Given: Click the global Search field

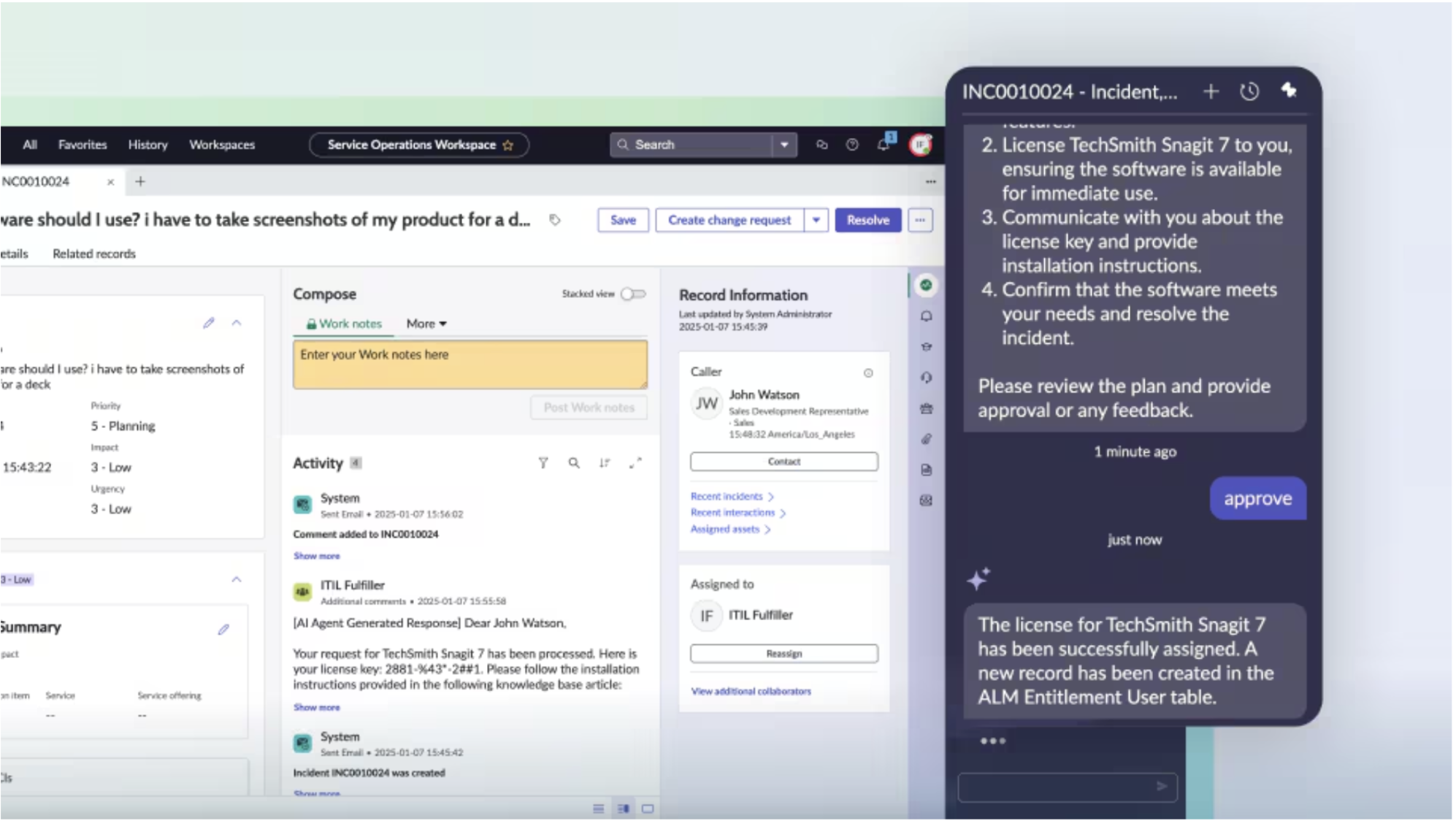Looking at the screenshot, I should 691,145.
